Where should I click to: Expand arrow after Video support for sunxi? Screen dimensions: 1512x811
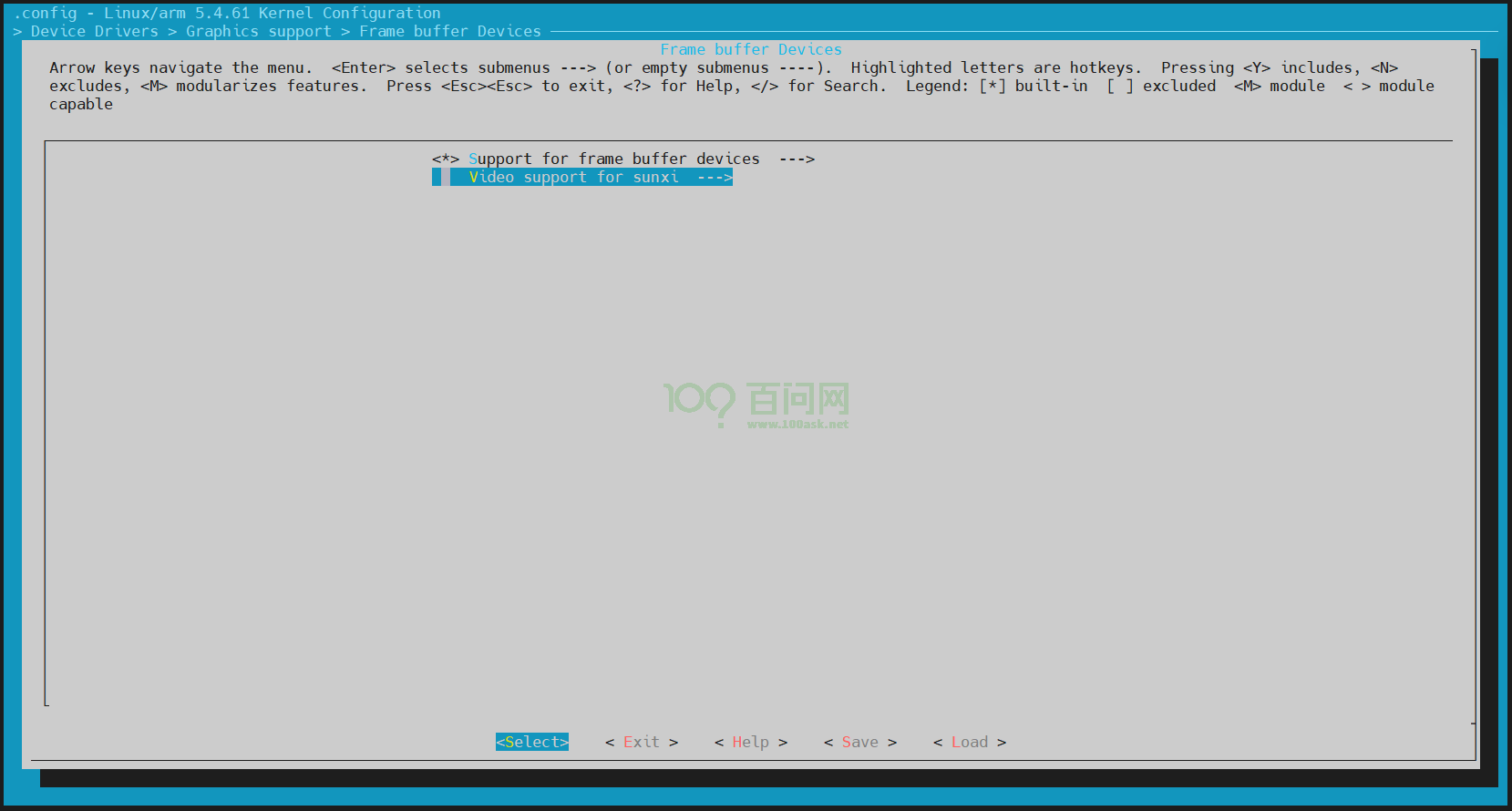(714, 177)
